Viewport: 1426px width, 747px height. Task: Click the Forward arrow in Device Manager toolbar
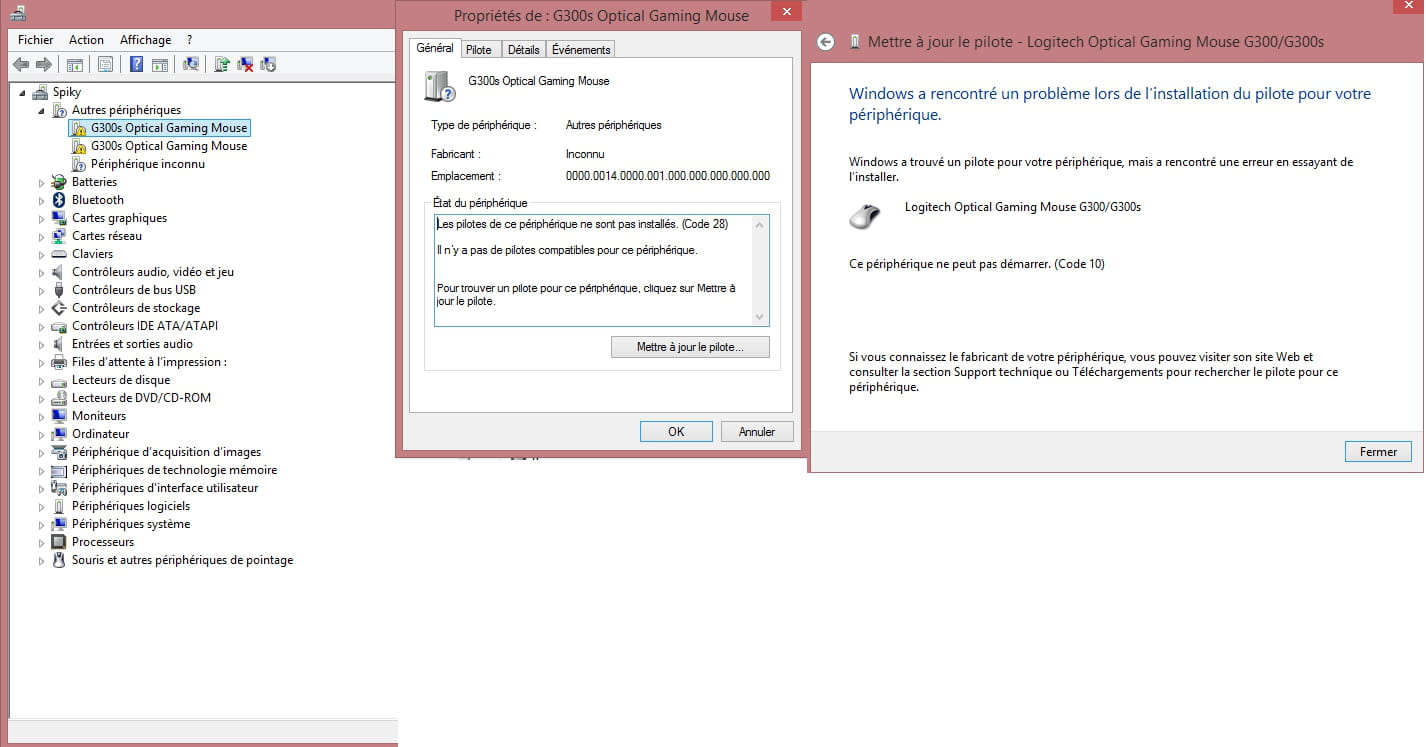43,65
